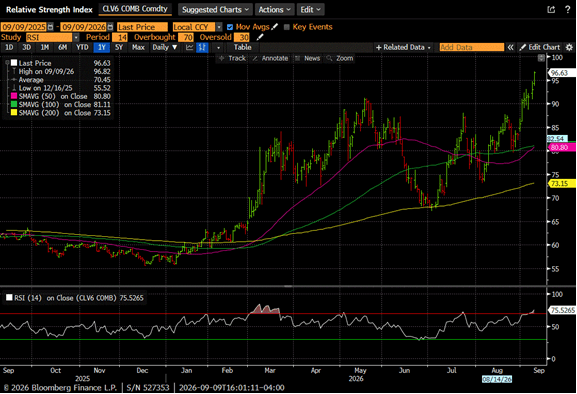The width and height of the screenshot is (577, 394).
Task: Expand chart type options dropdown arrow
Action: tap(218, 47)
